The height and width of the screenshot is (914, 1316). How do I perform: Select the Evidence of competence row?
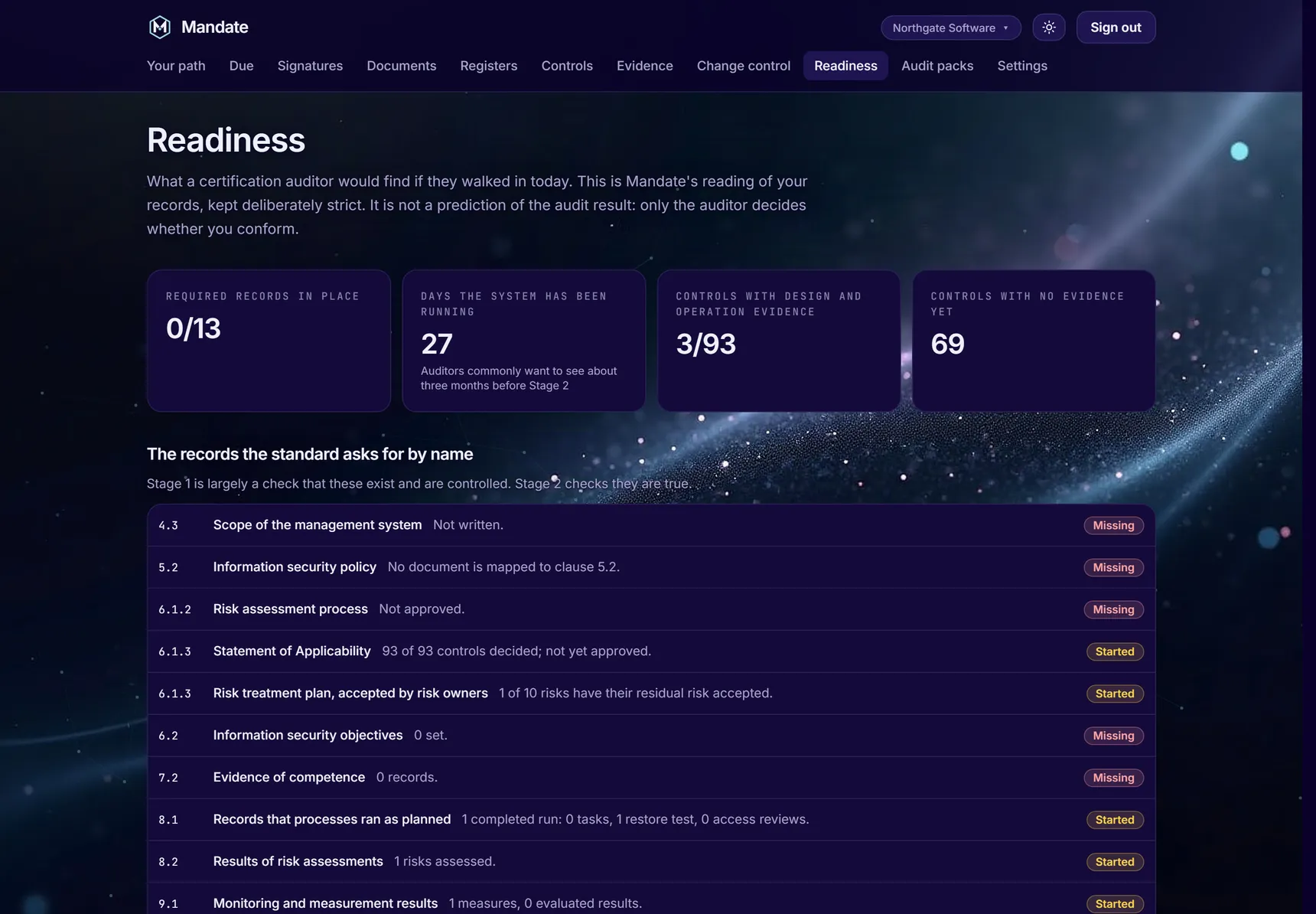tap(651, 778)
